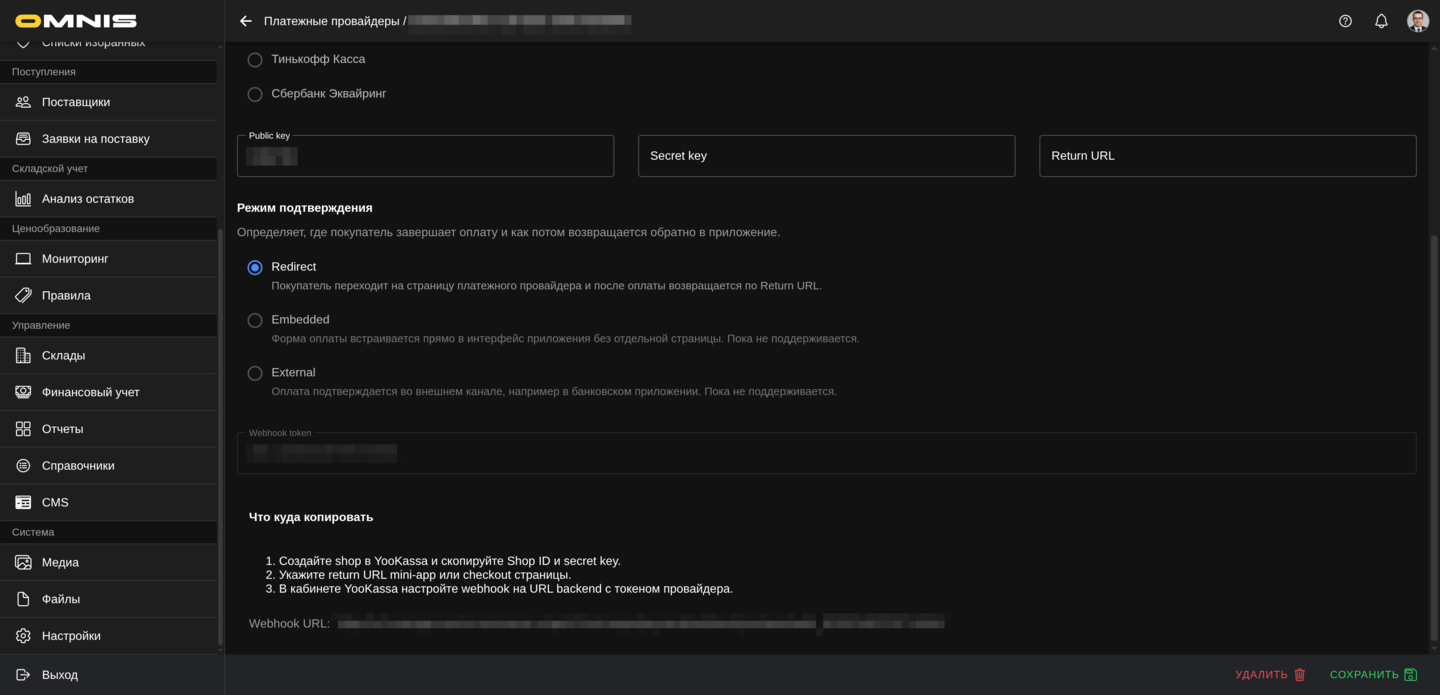Select the Поставщики section icon

pos(22,101)
